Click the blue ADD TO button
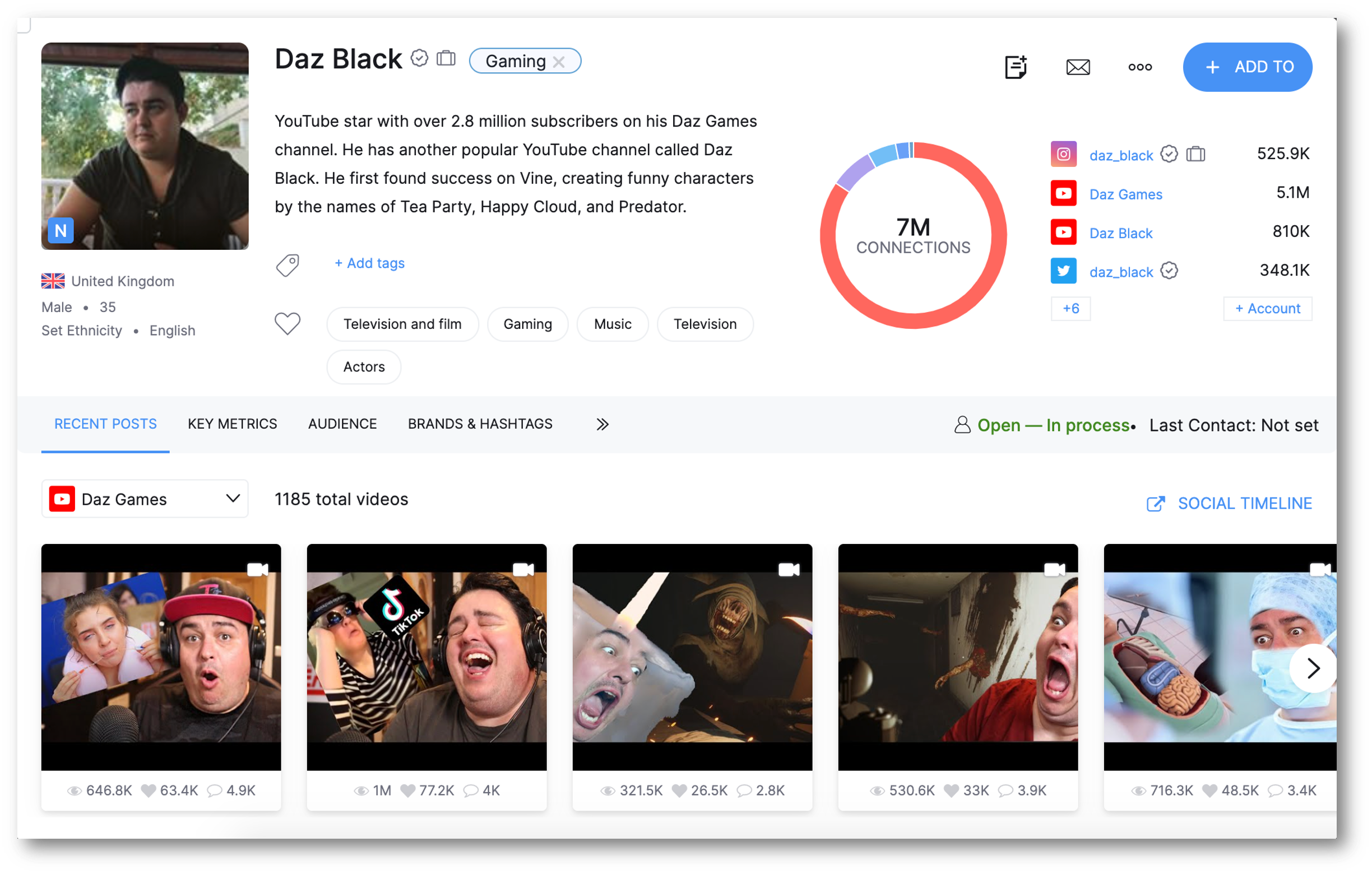The image size is (1372, 874). click(1247, 67)
